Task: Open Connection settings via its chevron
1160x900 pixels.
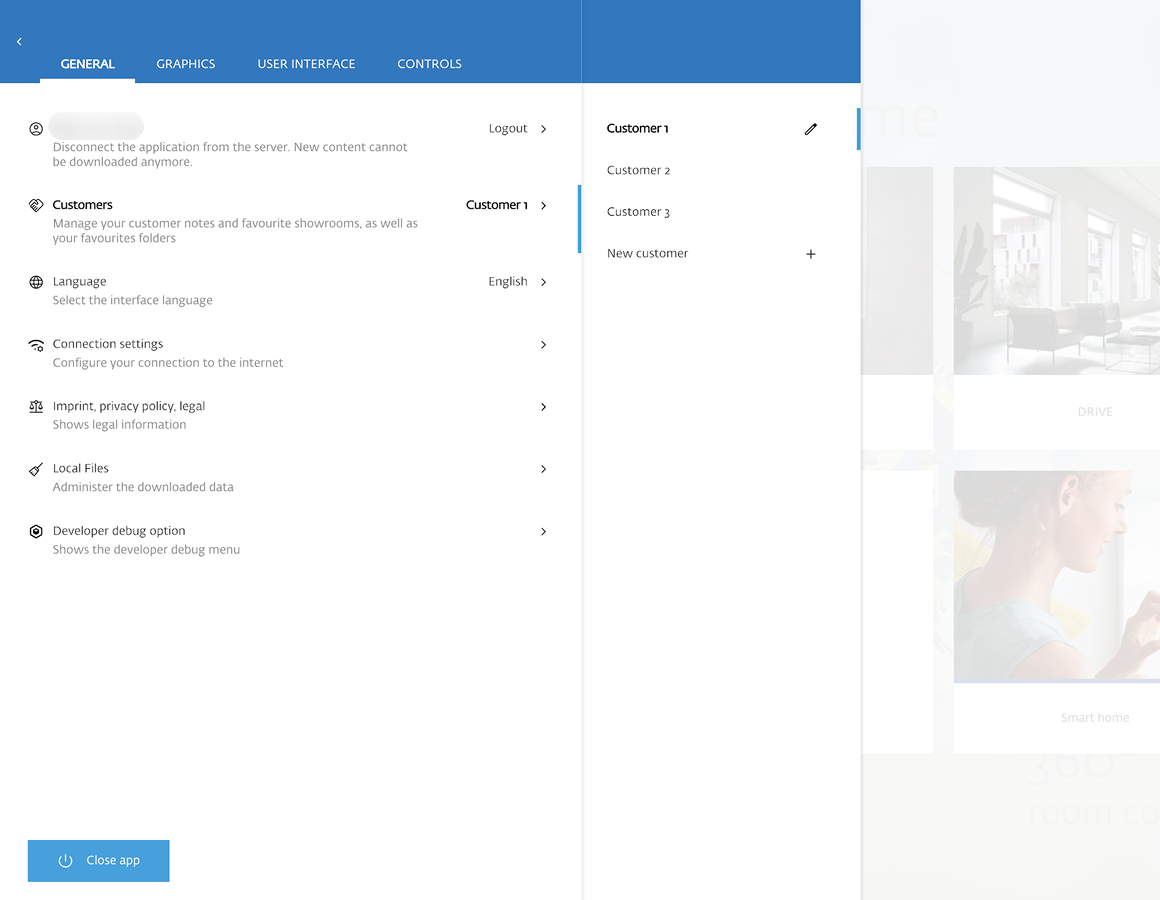Action: pyautogui.click(x=543, y=344)
